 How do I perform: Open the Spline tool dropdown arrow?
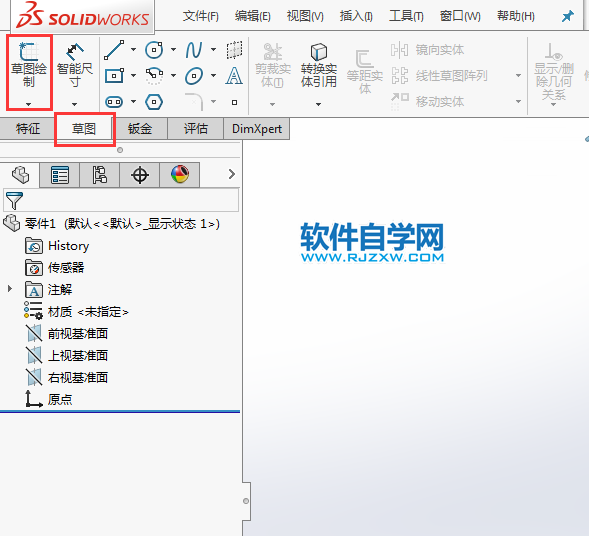213,50
